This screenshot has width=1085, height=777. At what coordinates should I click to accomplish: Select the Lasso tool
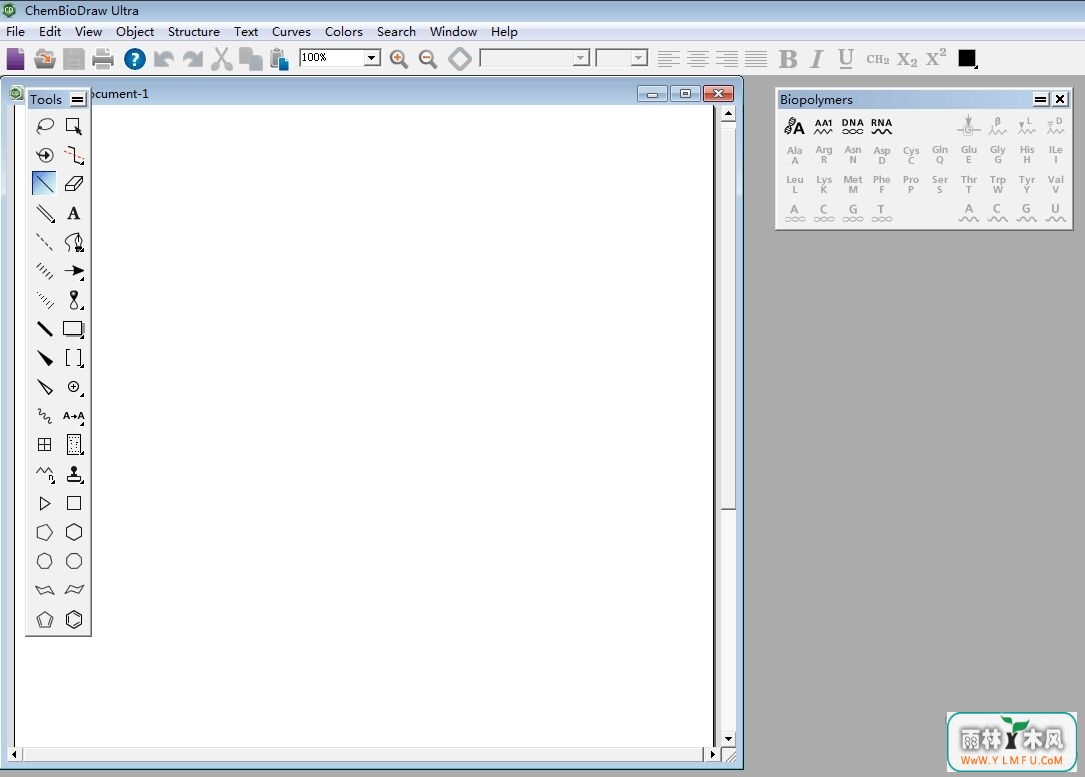[44, 125]
